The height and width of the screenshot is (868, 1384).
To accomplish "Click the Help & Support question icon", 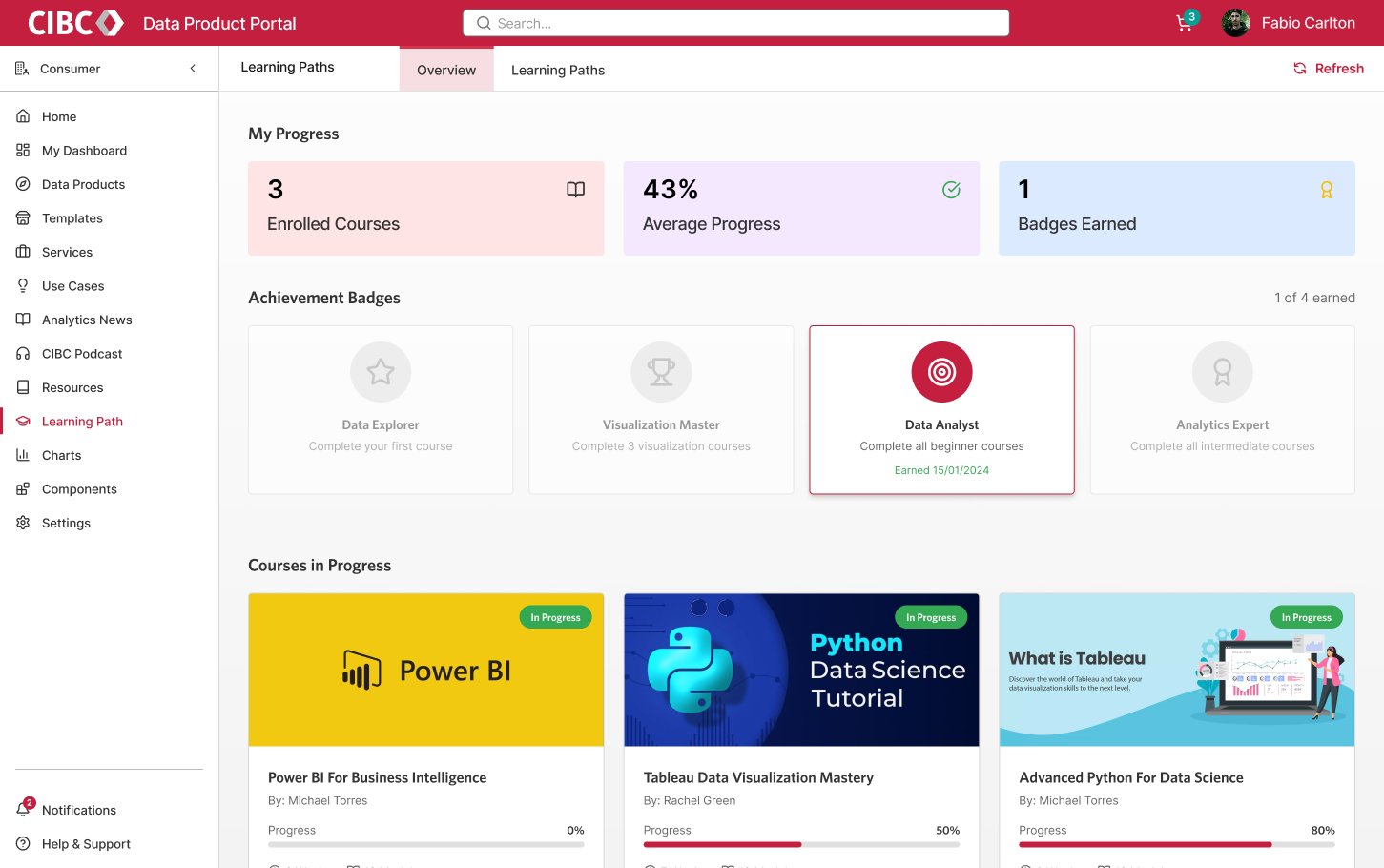I will coord(23,844).
